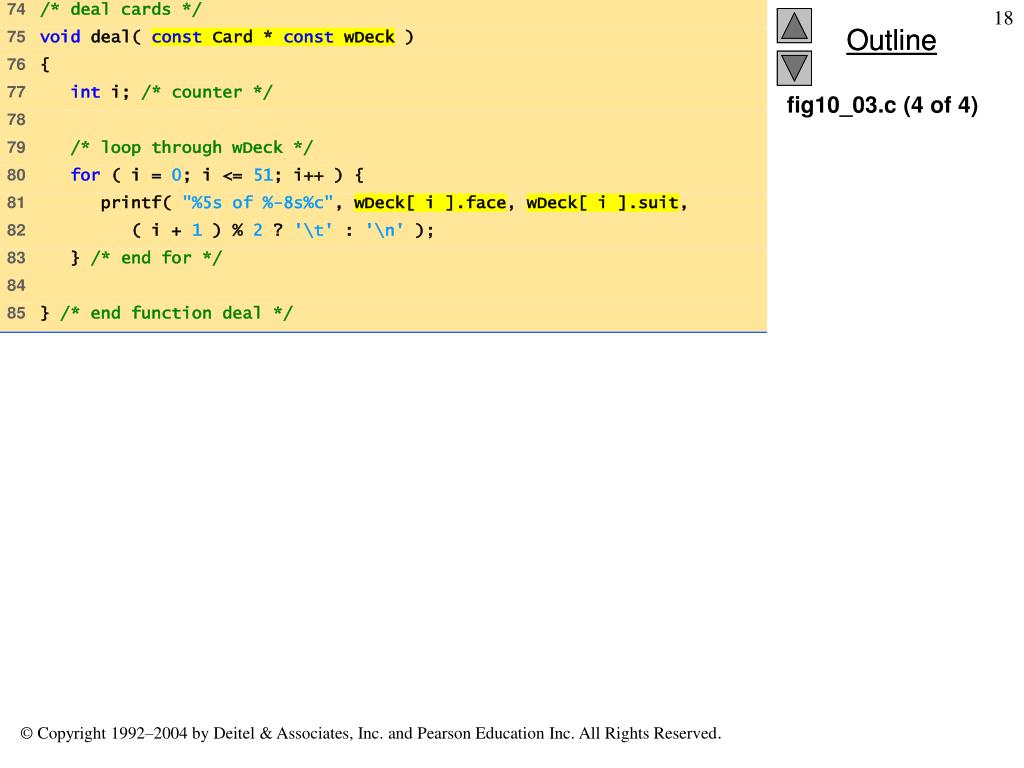Click line number 85
1024x768 pixels.
pyautogui.click(x=16, y=313)
